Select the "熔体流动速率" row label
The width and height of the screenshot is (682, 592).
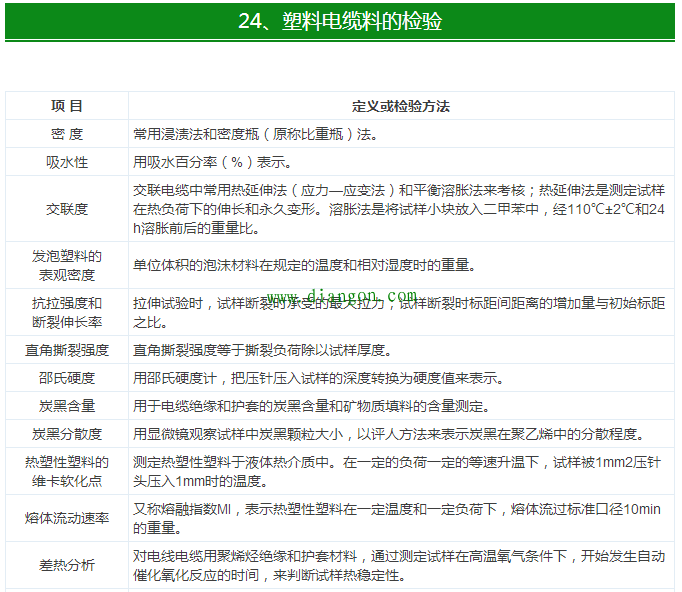pyautogui.click(x=67, y=518)
